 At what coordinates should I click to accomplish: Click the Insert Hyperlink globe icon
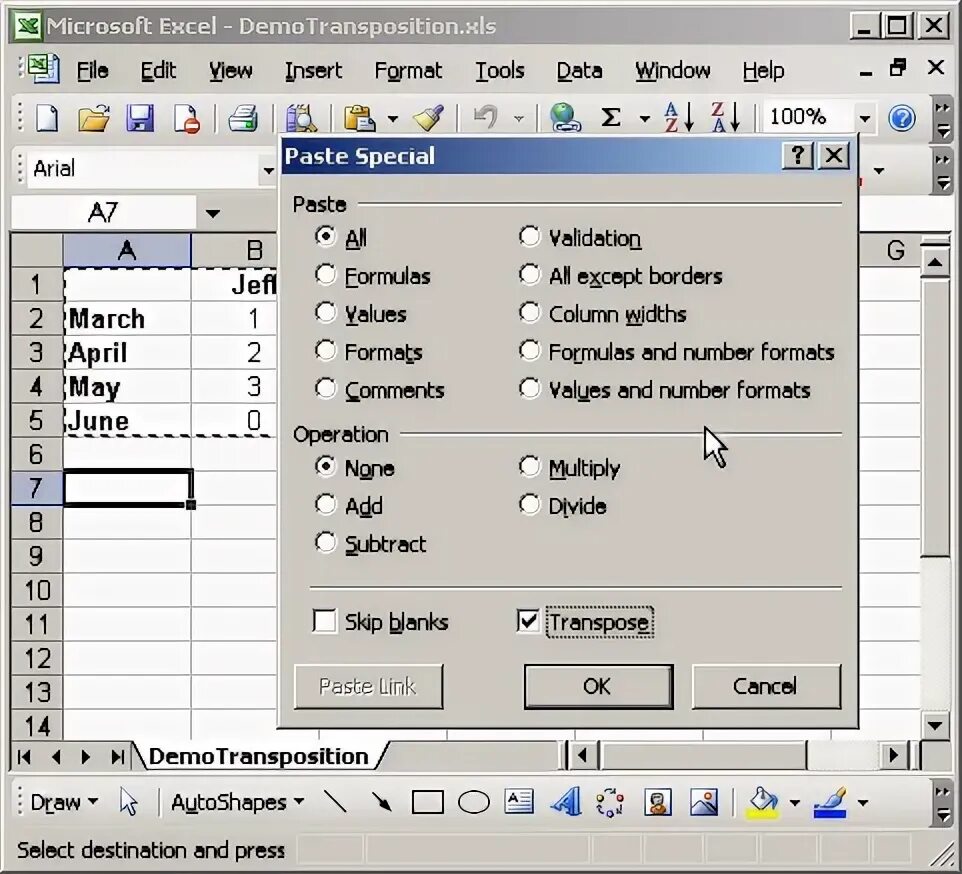tap(564, 117)
